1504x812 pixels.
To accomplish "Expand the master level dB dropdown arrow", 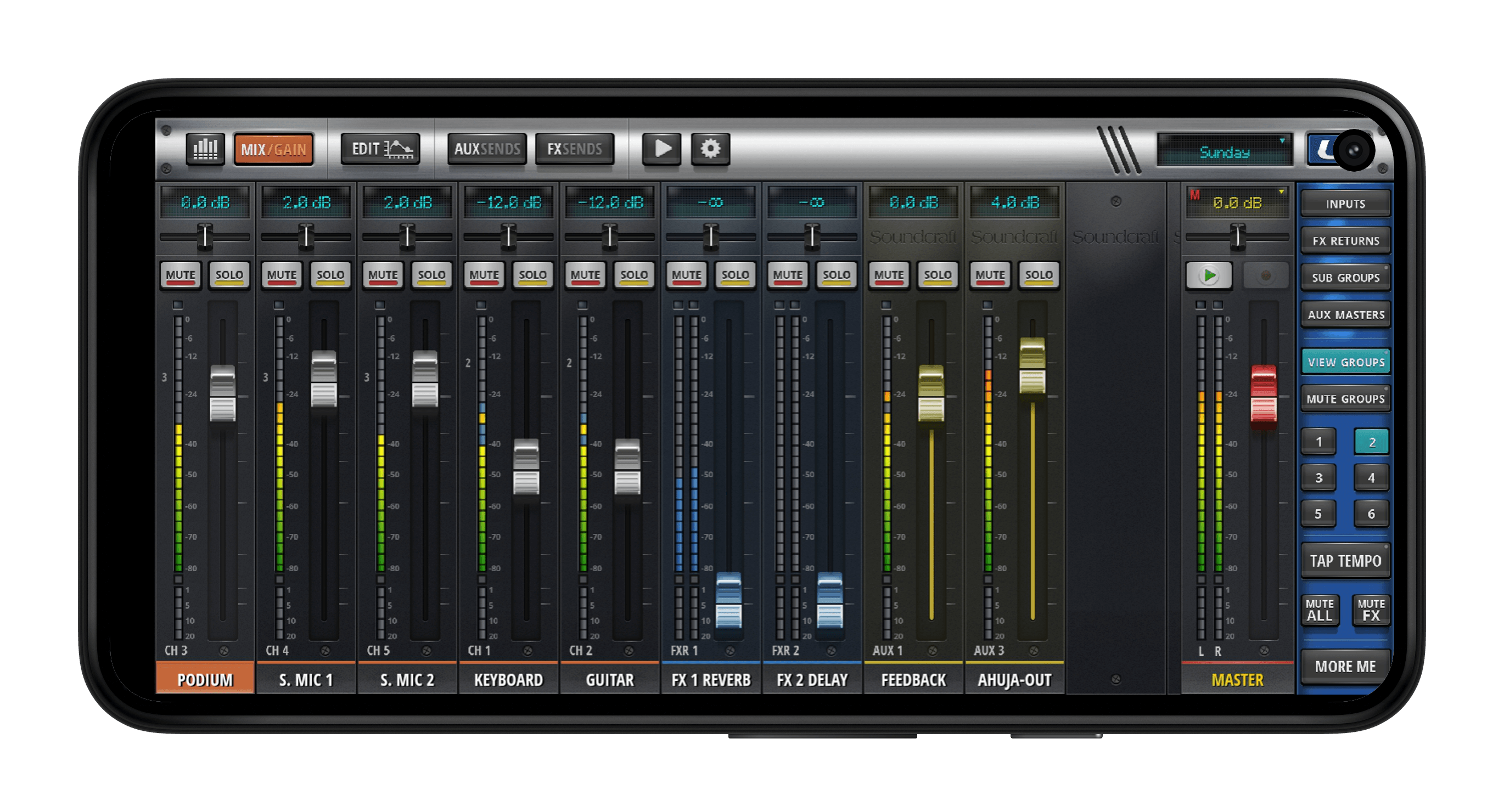I will (1281, 193).
